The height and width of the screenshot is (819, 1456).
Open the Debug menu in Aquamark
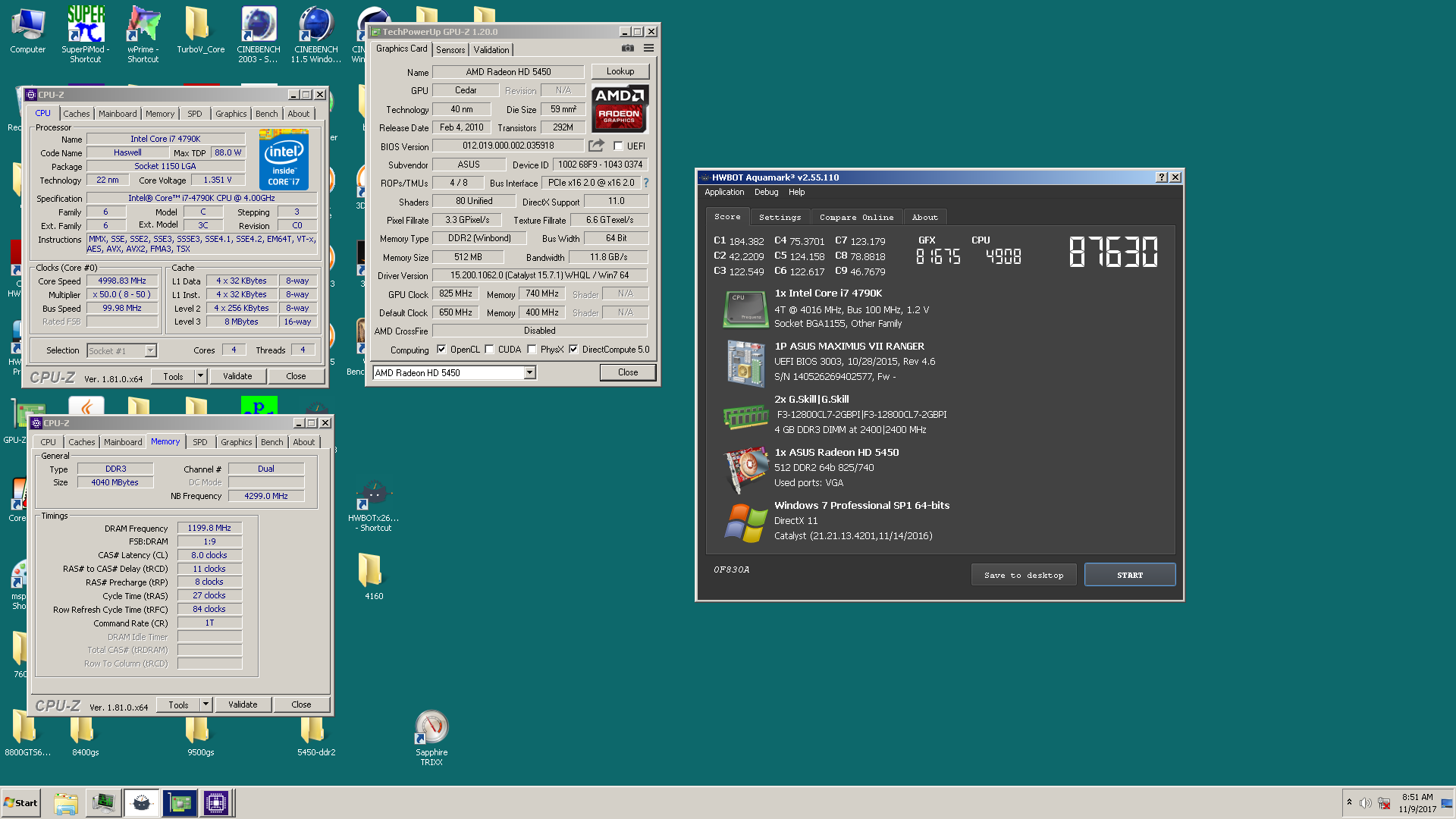(766, 192)
